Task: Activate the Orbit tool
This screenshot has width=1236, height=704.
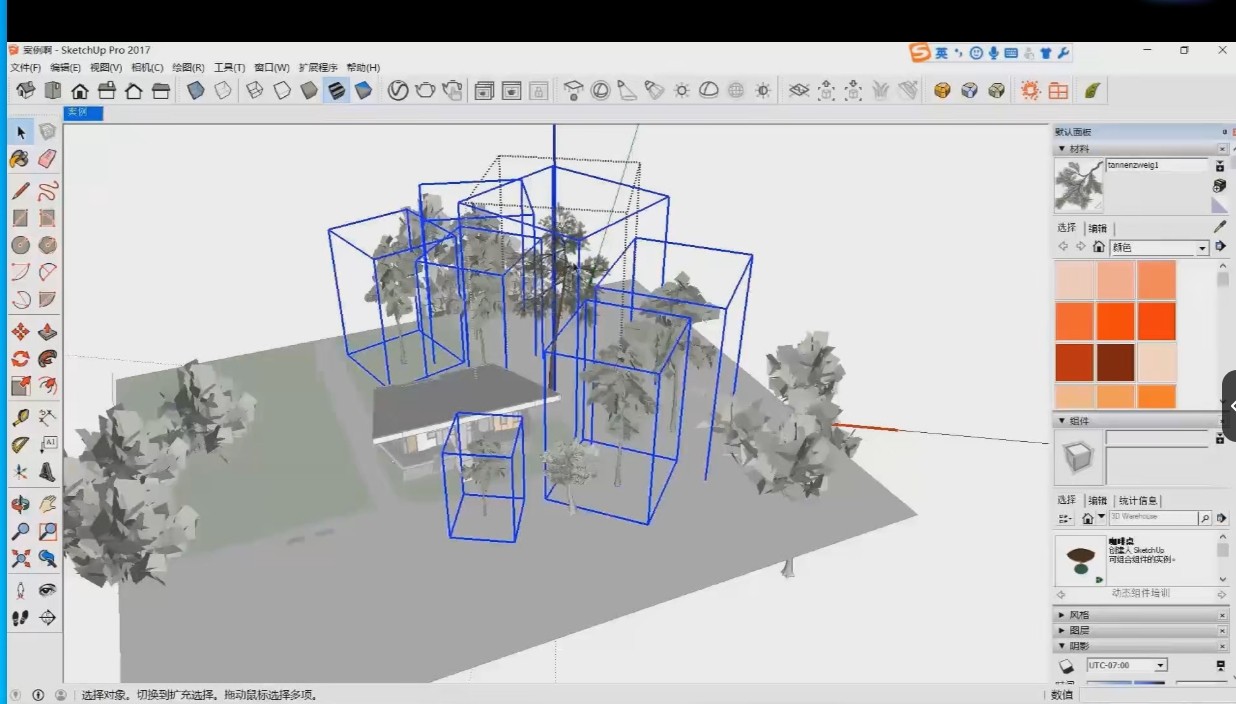Action: click(x=20, y=505)
